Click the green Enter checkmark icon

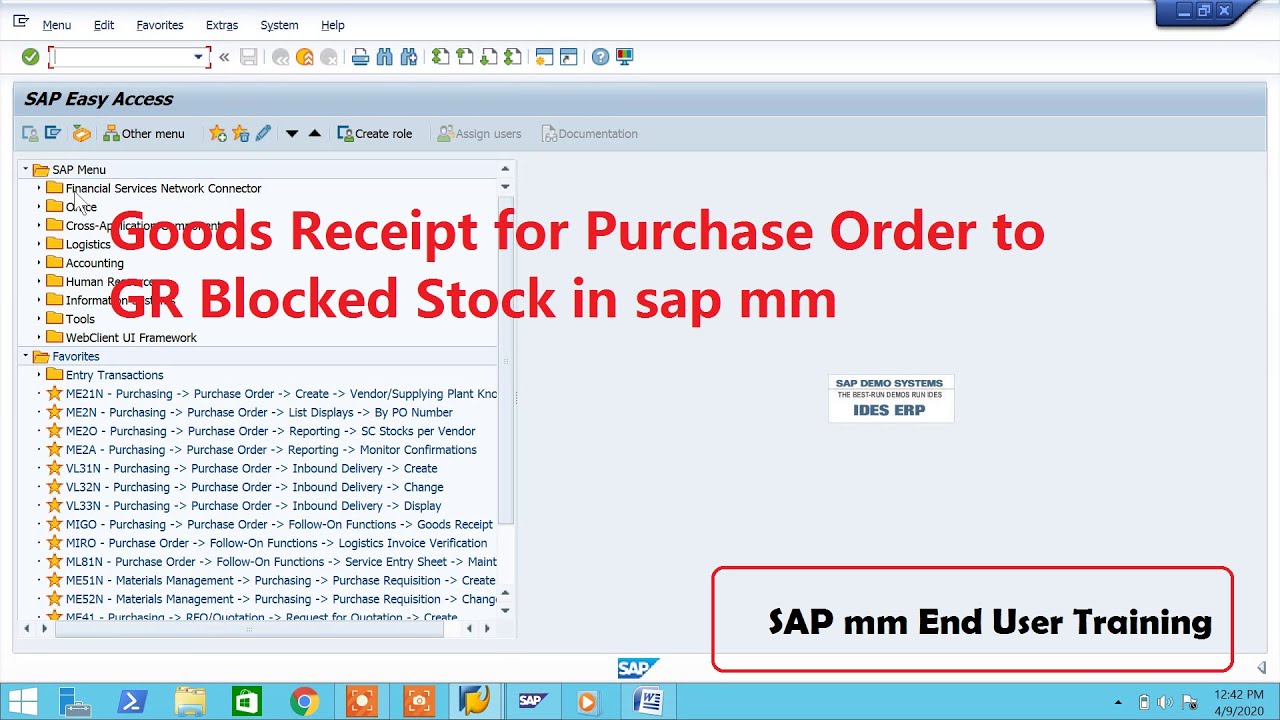tap(30, 57)
